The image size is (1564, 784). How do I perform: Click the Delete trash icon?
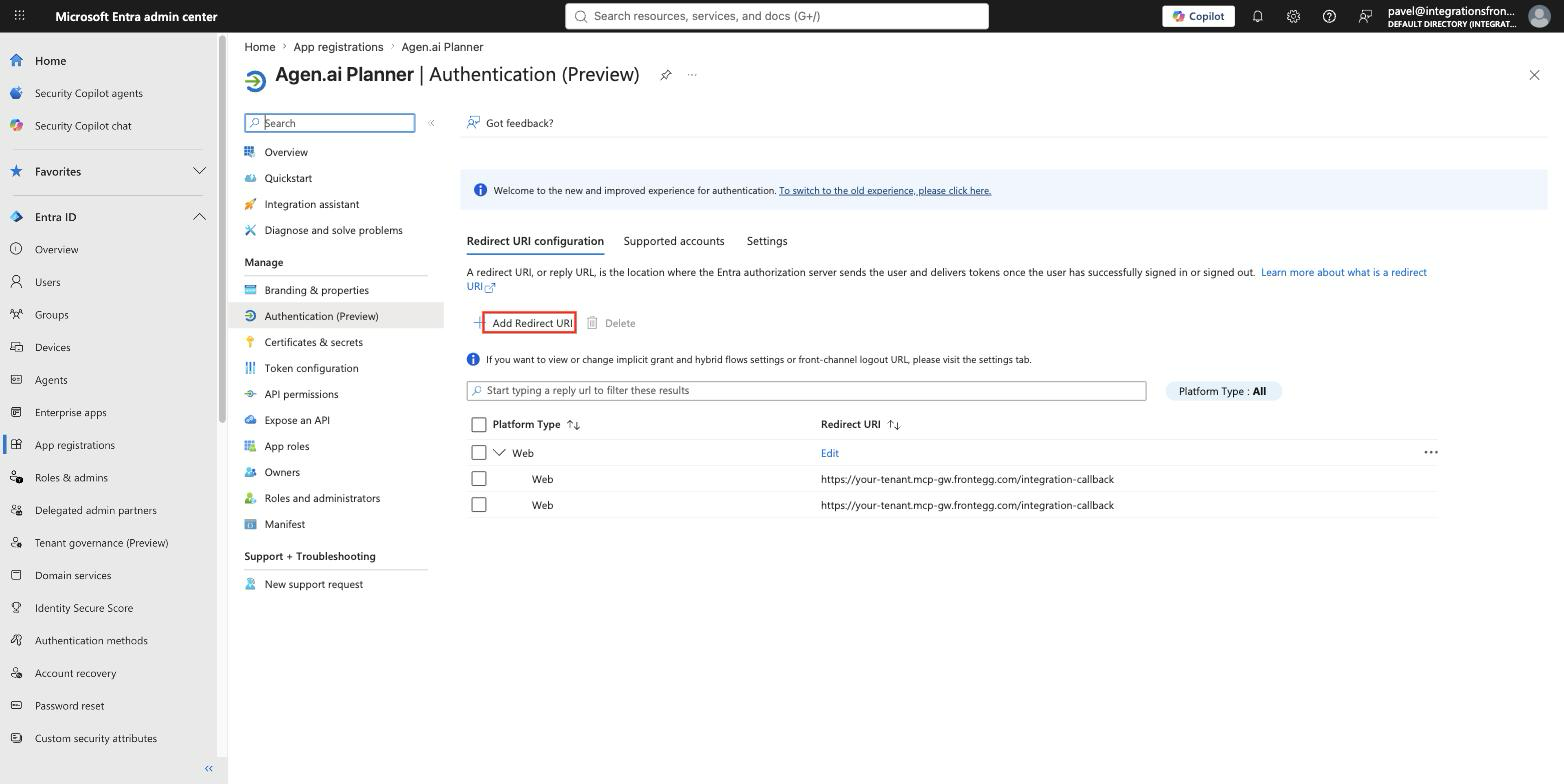pyautogui.click(x=592, y=323)
